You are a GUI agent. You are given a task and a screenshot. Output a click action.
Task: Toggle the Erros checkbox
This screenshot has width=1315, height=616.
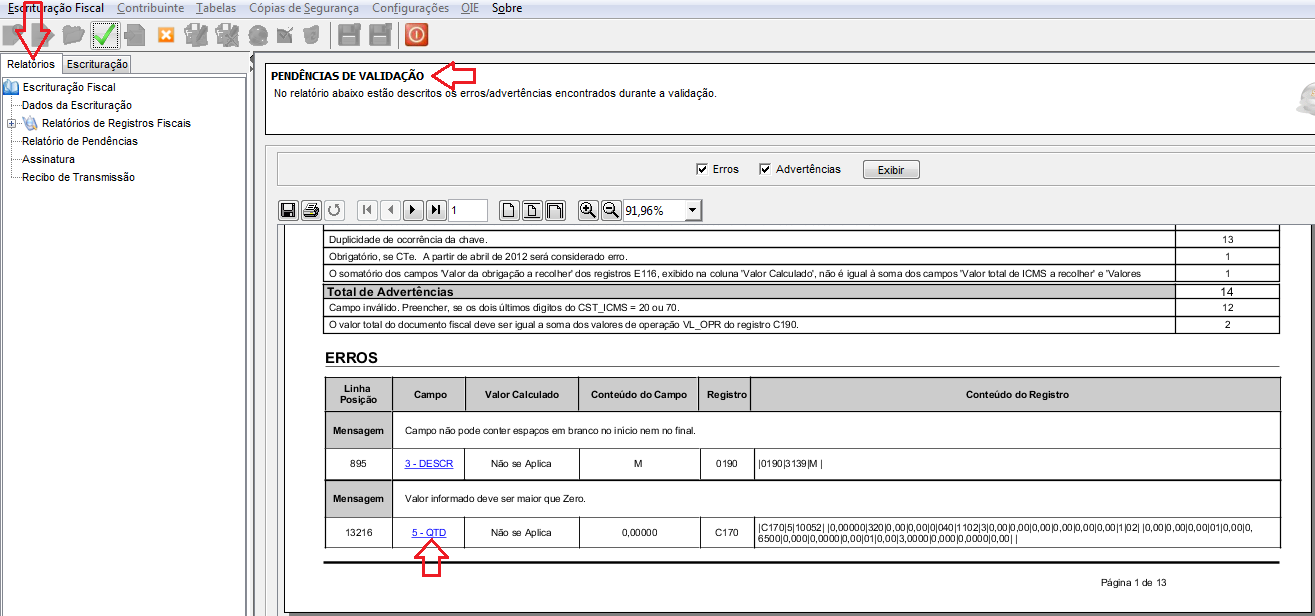[x=702, y=169]
